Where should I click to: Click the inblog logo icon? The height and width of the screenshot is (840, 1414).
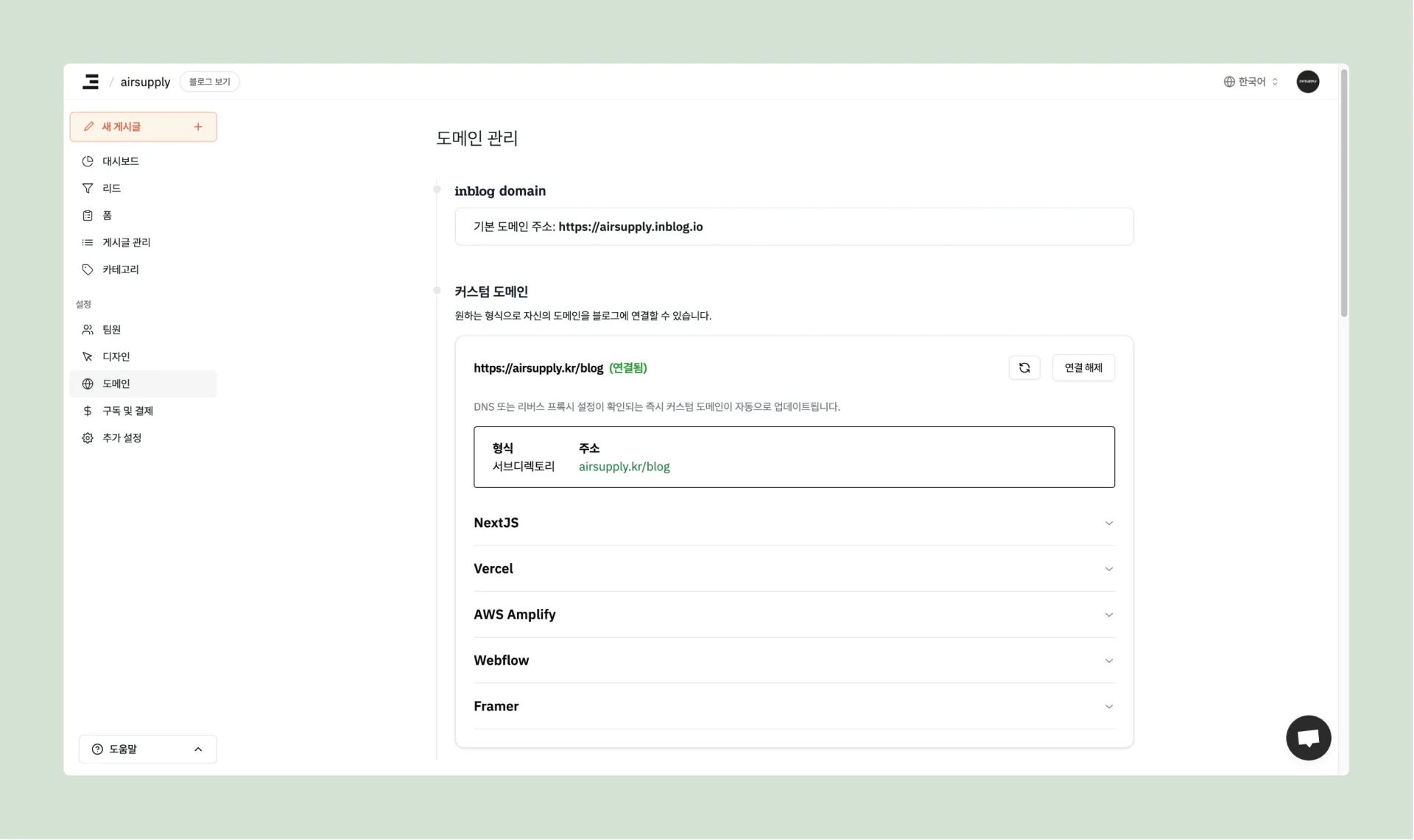[91, 82]
